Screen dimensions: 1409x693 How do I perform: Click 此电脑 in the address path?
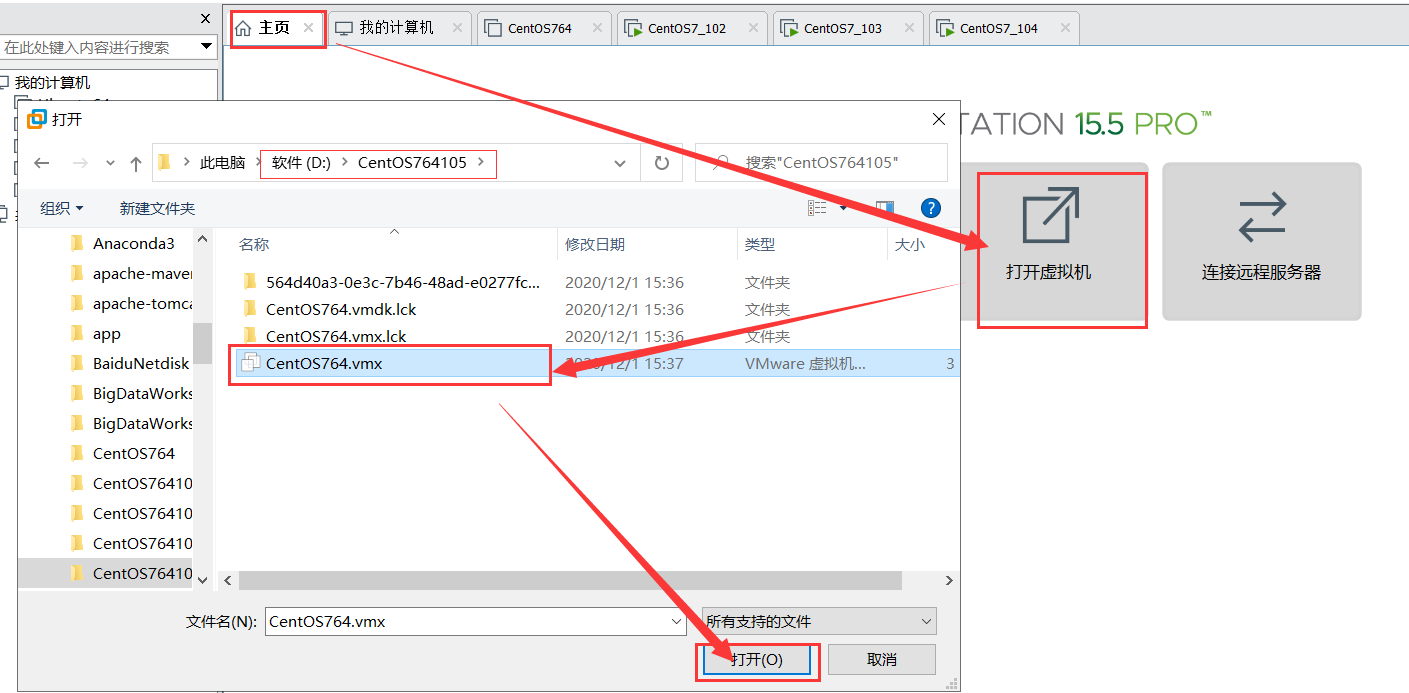coord(222,162)
